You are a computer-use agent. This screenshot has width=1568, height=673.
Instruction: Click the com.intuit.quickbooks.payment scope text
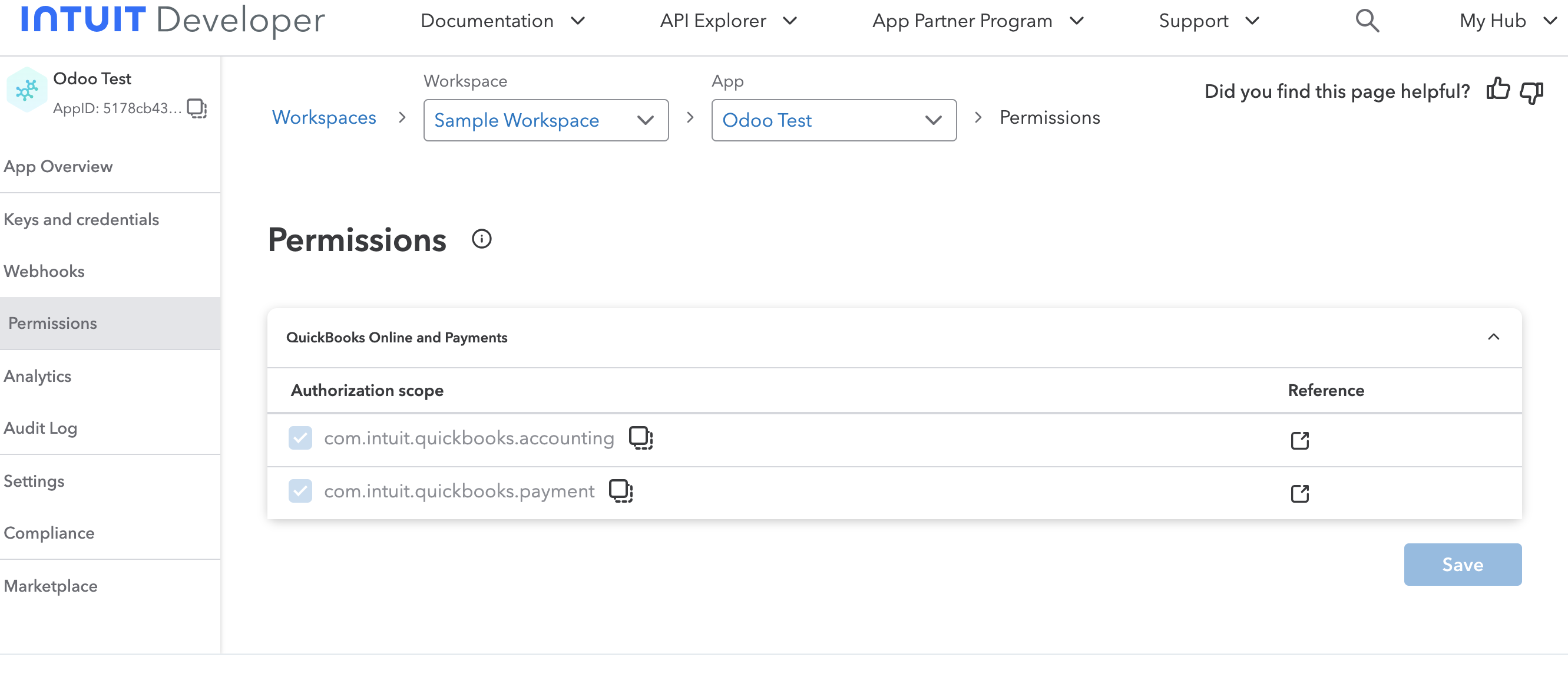tap(459, 491)
